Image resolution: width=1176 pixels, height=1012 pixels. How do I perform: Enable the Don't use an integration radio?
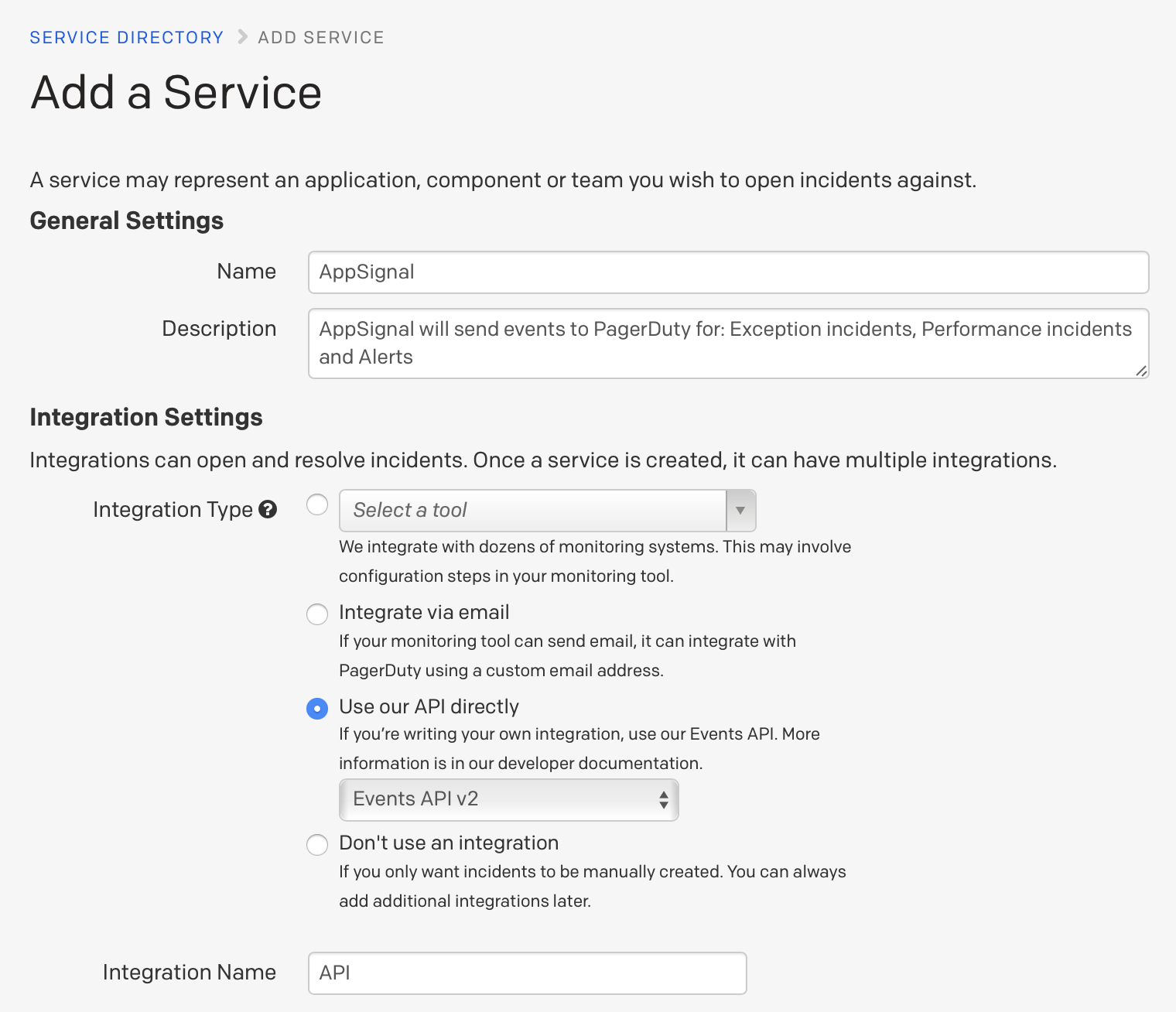(317, 844)
